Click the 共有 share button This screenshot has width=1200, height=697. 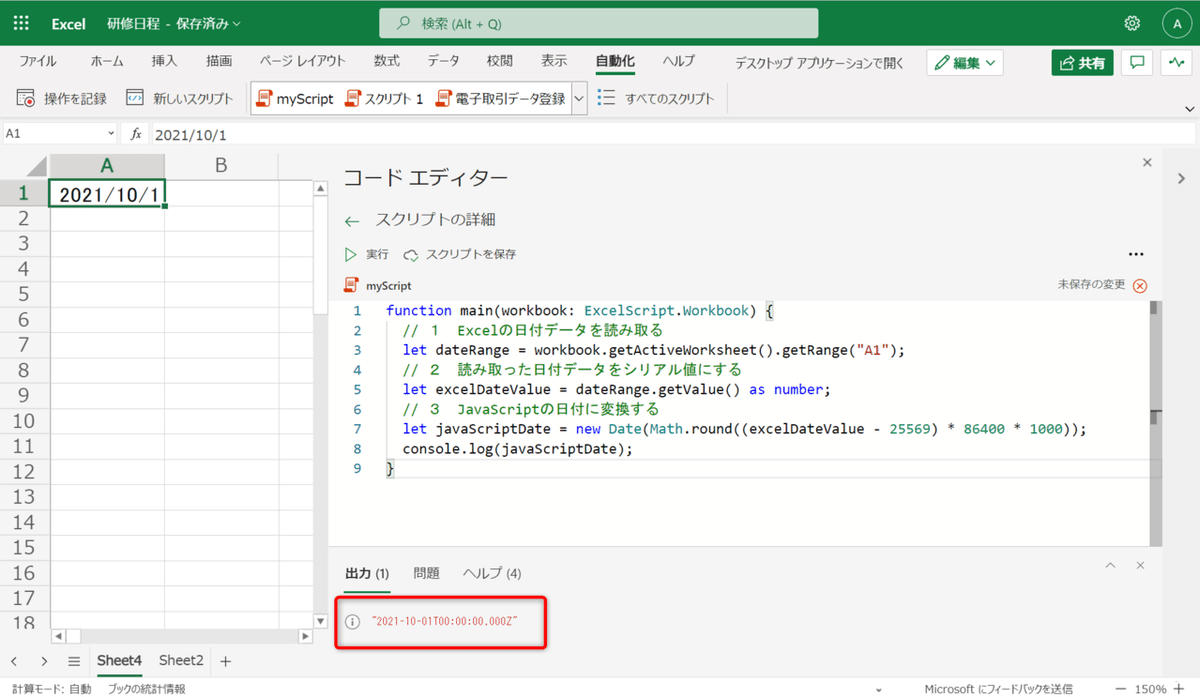pos(1082,62)
